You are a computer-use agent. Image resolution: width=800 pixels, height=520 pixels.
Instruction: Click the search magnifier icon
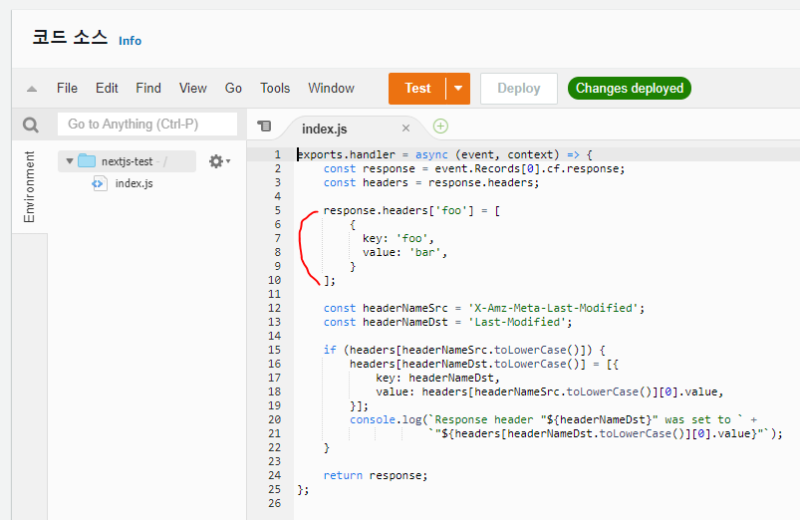(x=31, y=125)
